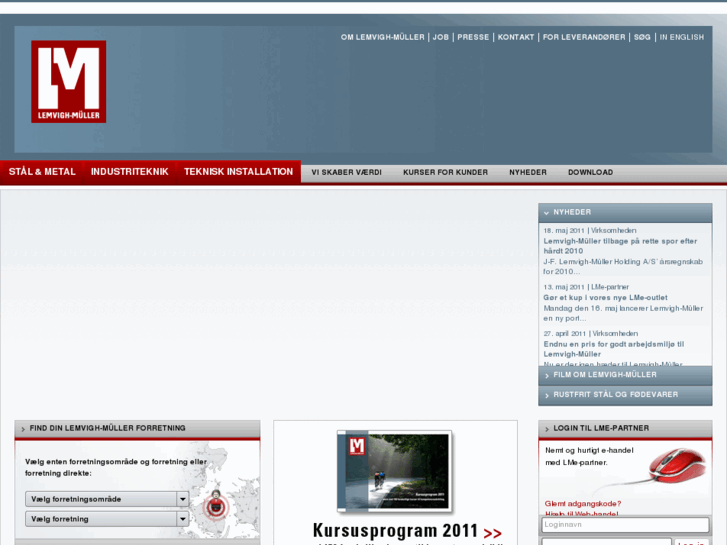The image size is (727, 545).
Task: Focus the Loginnavn input field
Action: click(x=625, y=525)
